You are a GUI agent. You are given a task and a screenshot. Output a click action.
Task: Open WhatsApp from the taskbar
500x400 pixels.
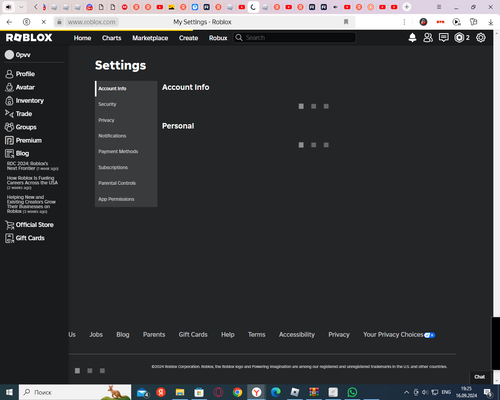352,392
